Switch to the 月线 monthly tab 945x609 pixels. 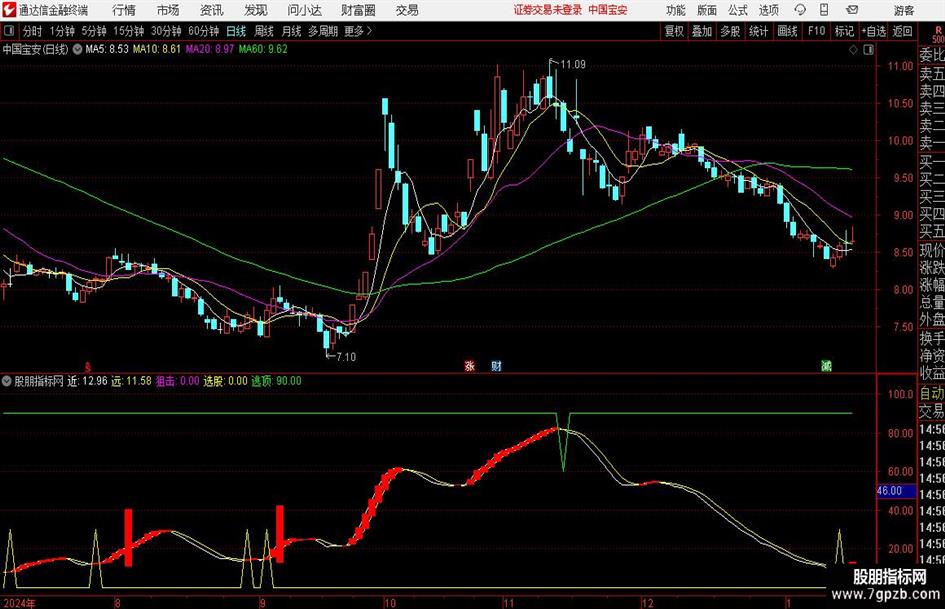click(291, 31)
